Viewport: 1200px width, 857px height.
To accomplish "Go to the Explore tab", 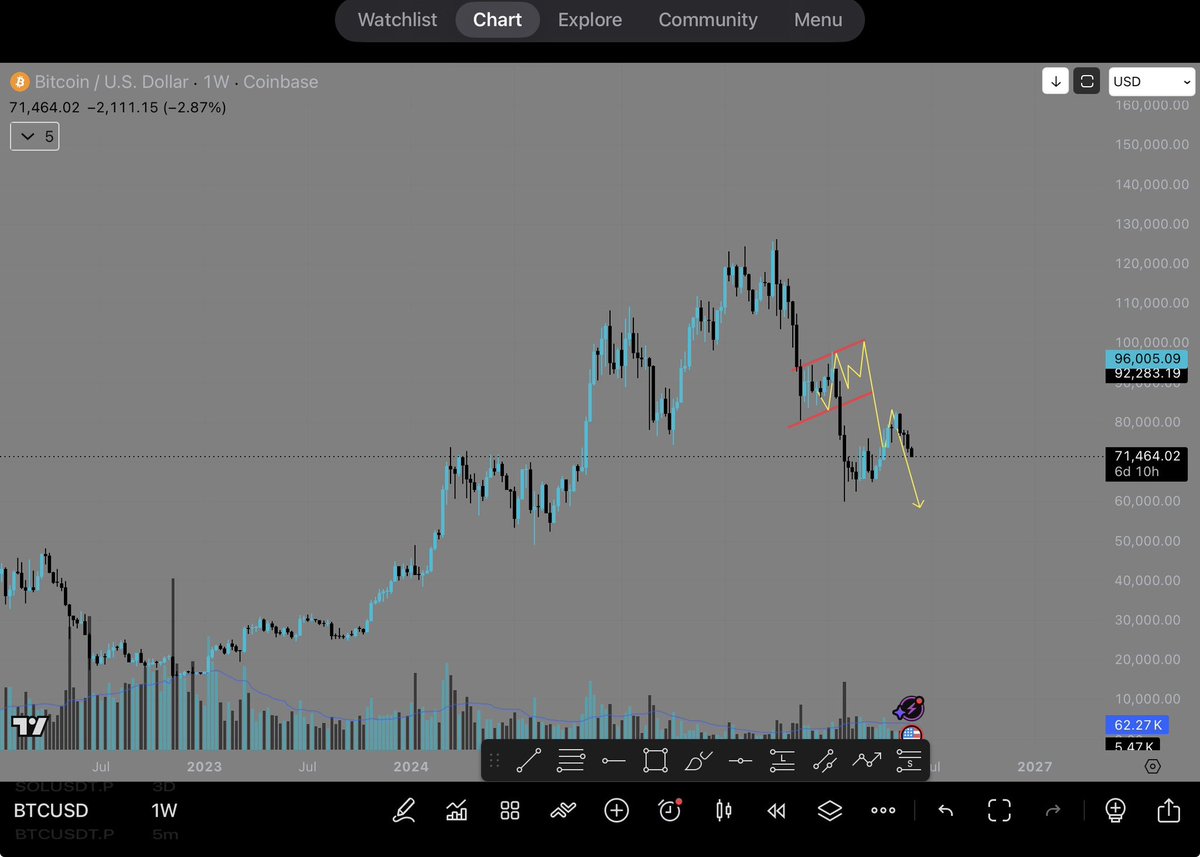I will [590, 20].
